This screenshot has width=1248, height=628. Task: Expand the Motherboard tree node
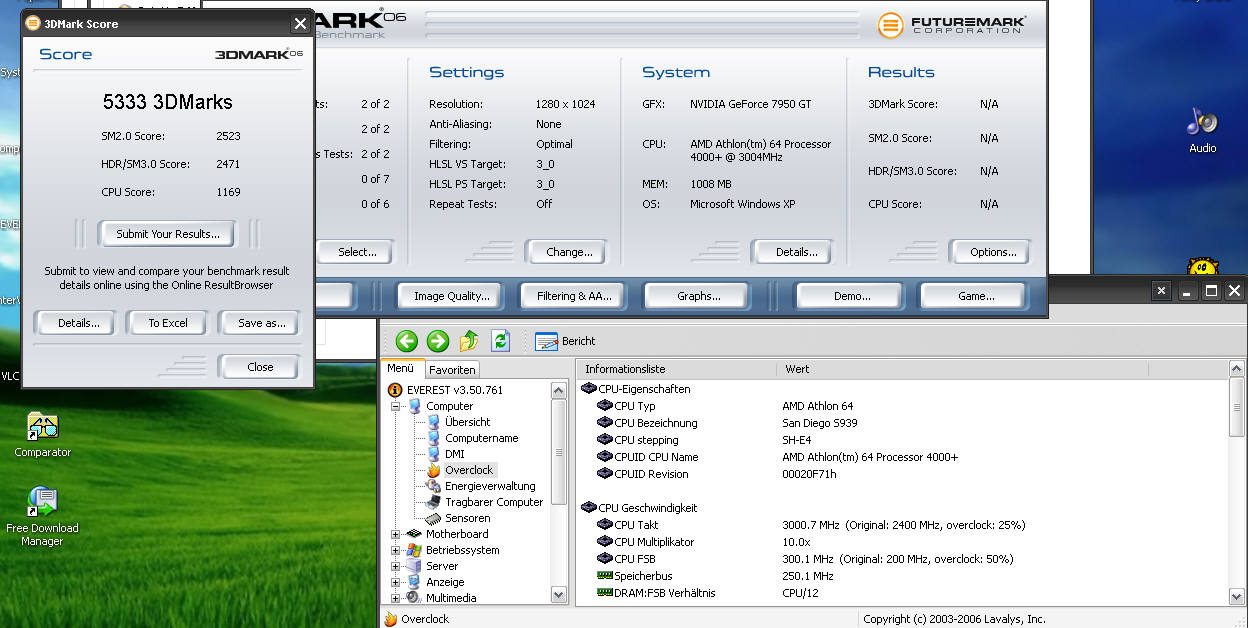click(x=396, y=534)
